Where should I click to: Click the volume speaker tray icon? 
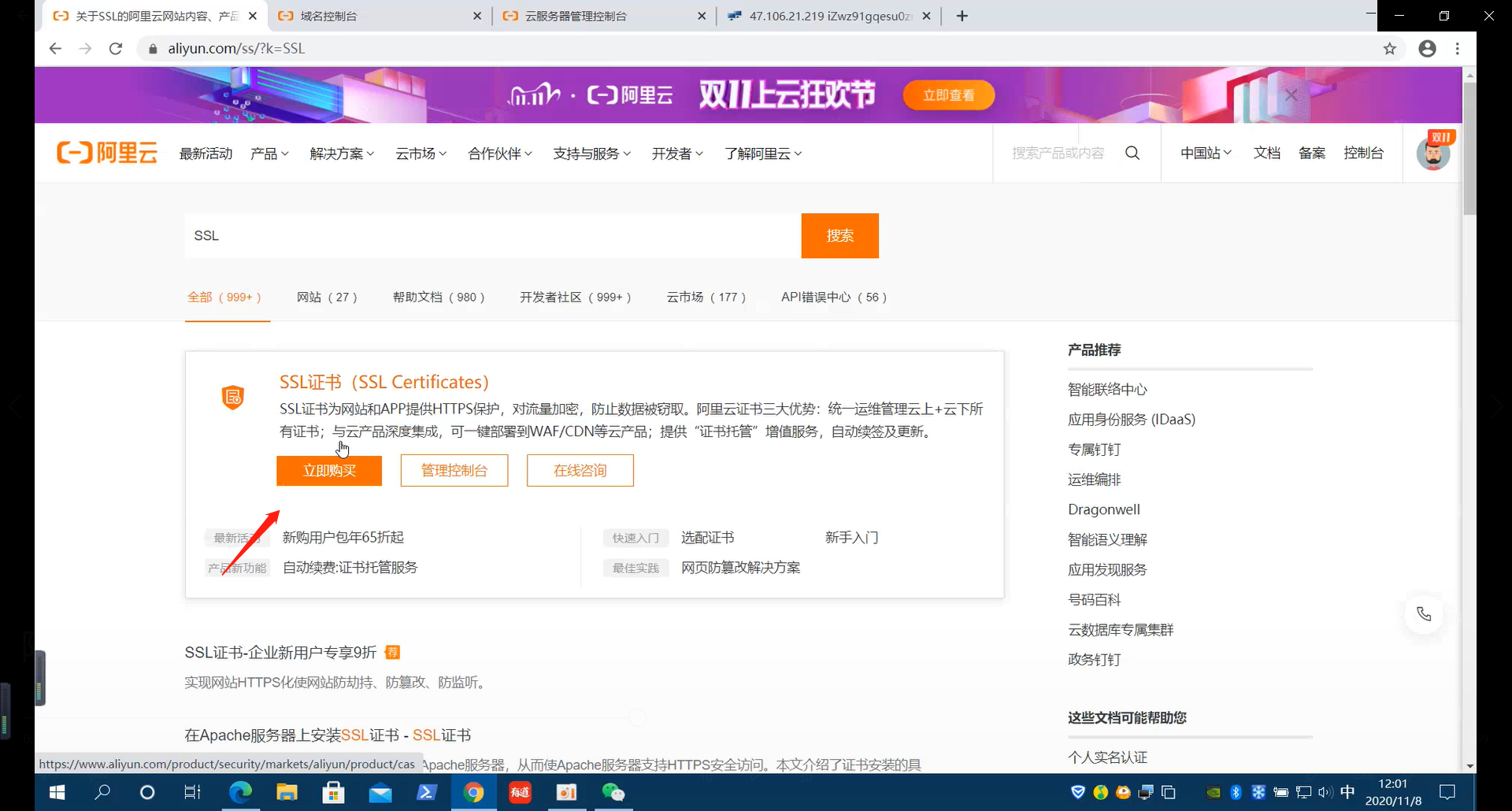(1325, 792)
